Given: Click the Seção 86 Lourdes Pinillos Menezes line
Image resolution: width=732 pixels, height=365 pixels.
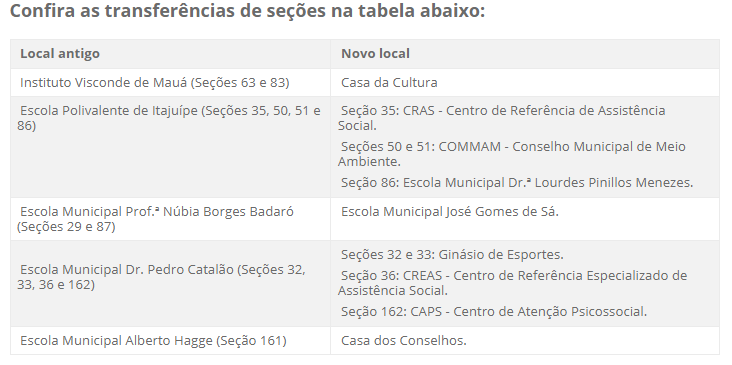Looking at the screenshot, I should coord(517,182).
